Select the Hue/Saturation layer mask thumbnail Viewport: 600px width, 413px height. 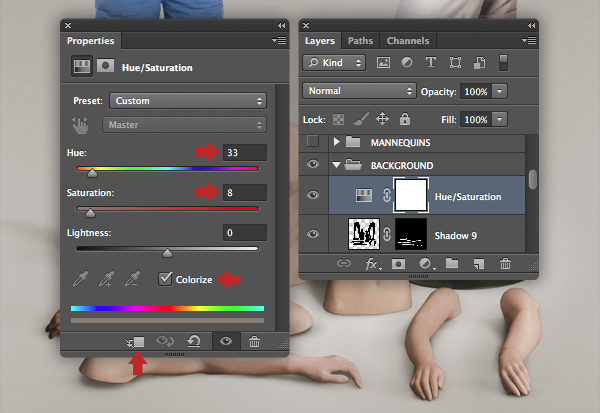click(411, 197)
